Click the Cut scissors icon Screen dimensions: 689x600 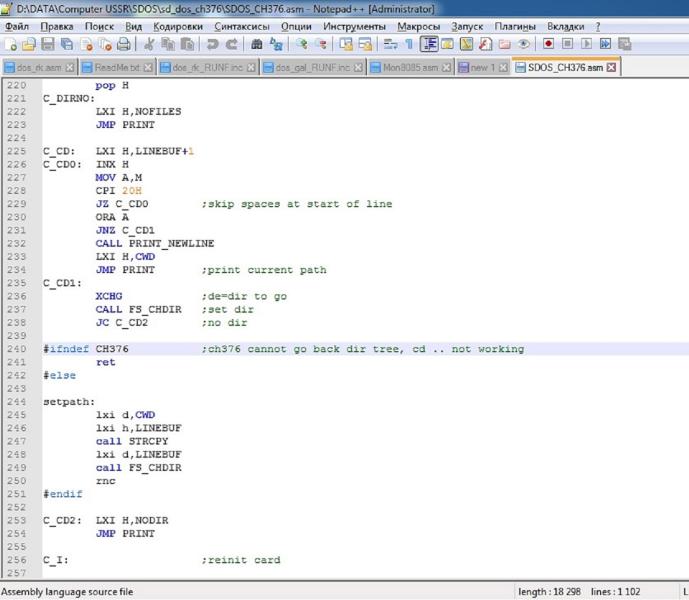(x=149, y=45)
